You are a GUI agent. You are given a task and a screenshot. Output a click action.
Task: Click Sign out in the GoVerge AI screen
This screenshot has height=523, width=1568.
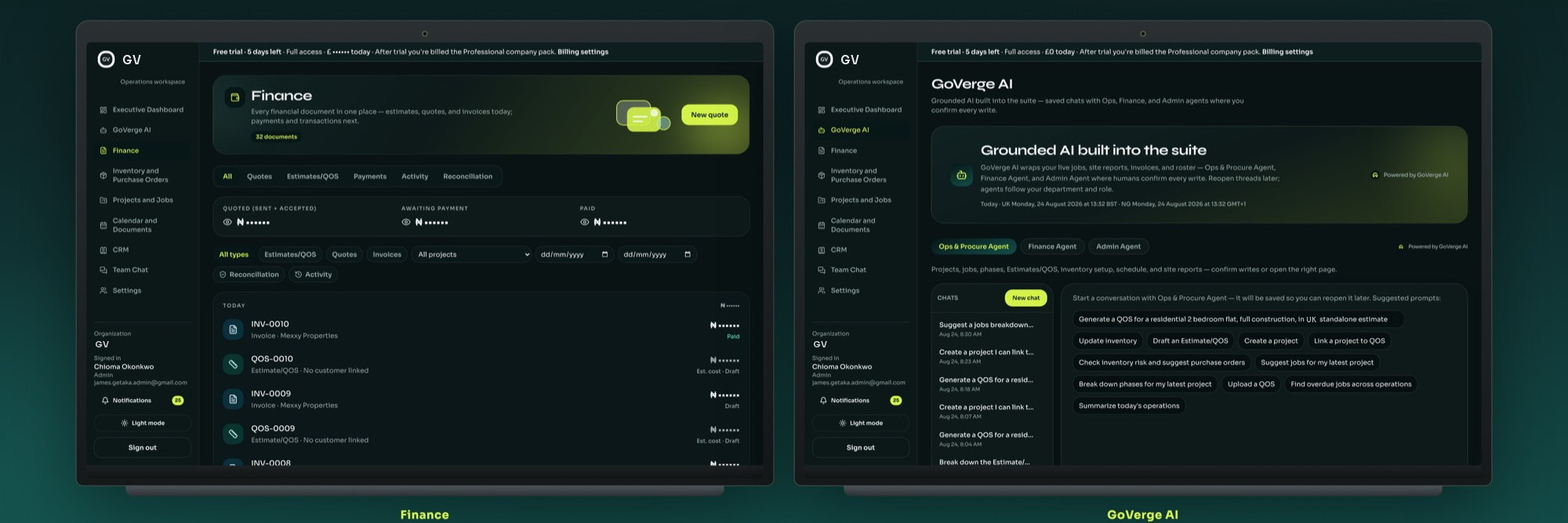tap(861, 448)
